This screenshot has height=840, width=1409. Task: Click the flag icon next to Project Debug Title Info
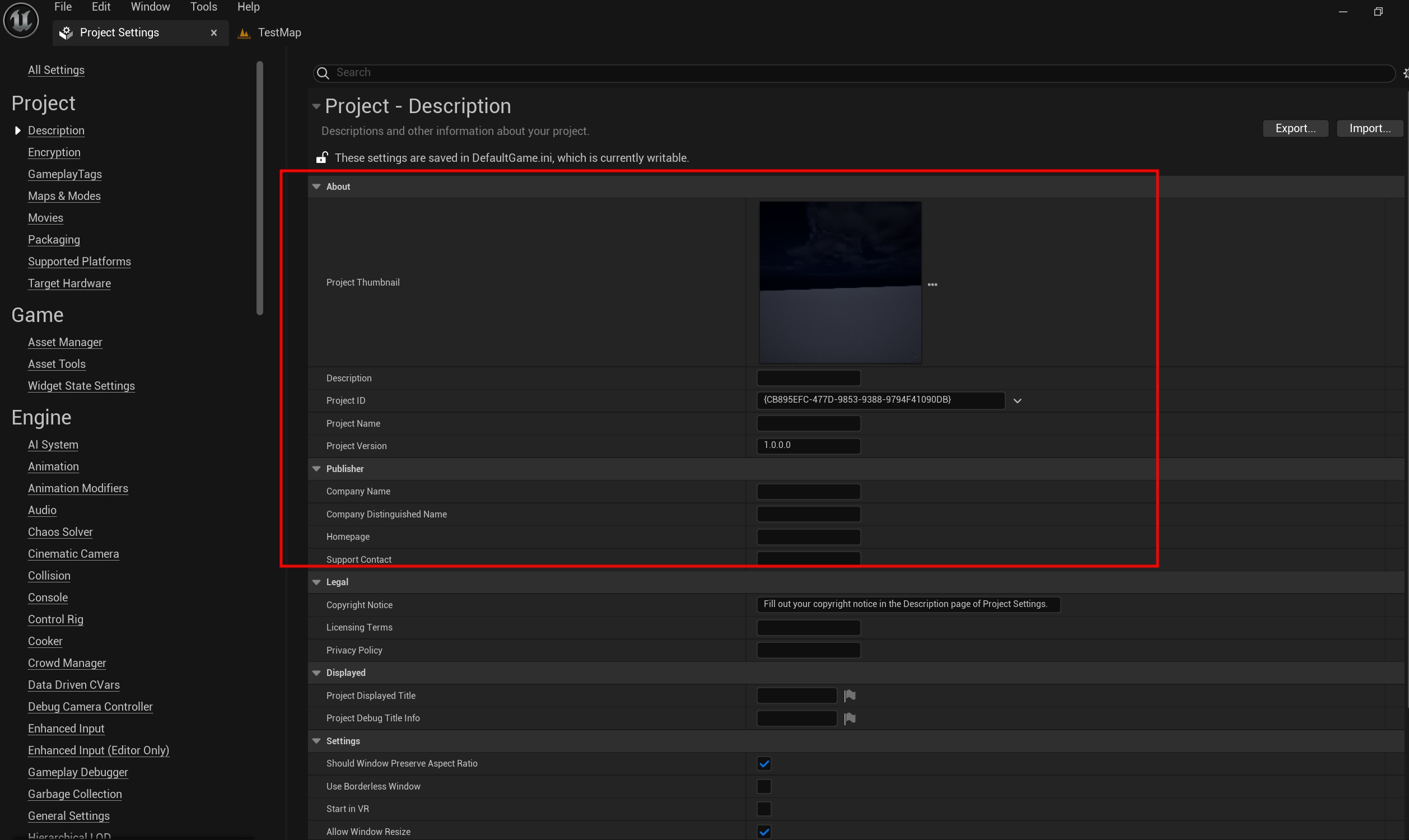(x=850, y=718)
